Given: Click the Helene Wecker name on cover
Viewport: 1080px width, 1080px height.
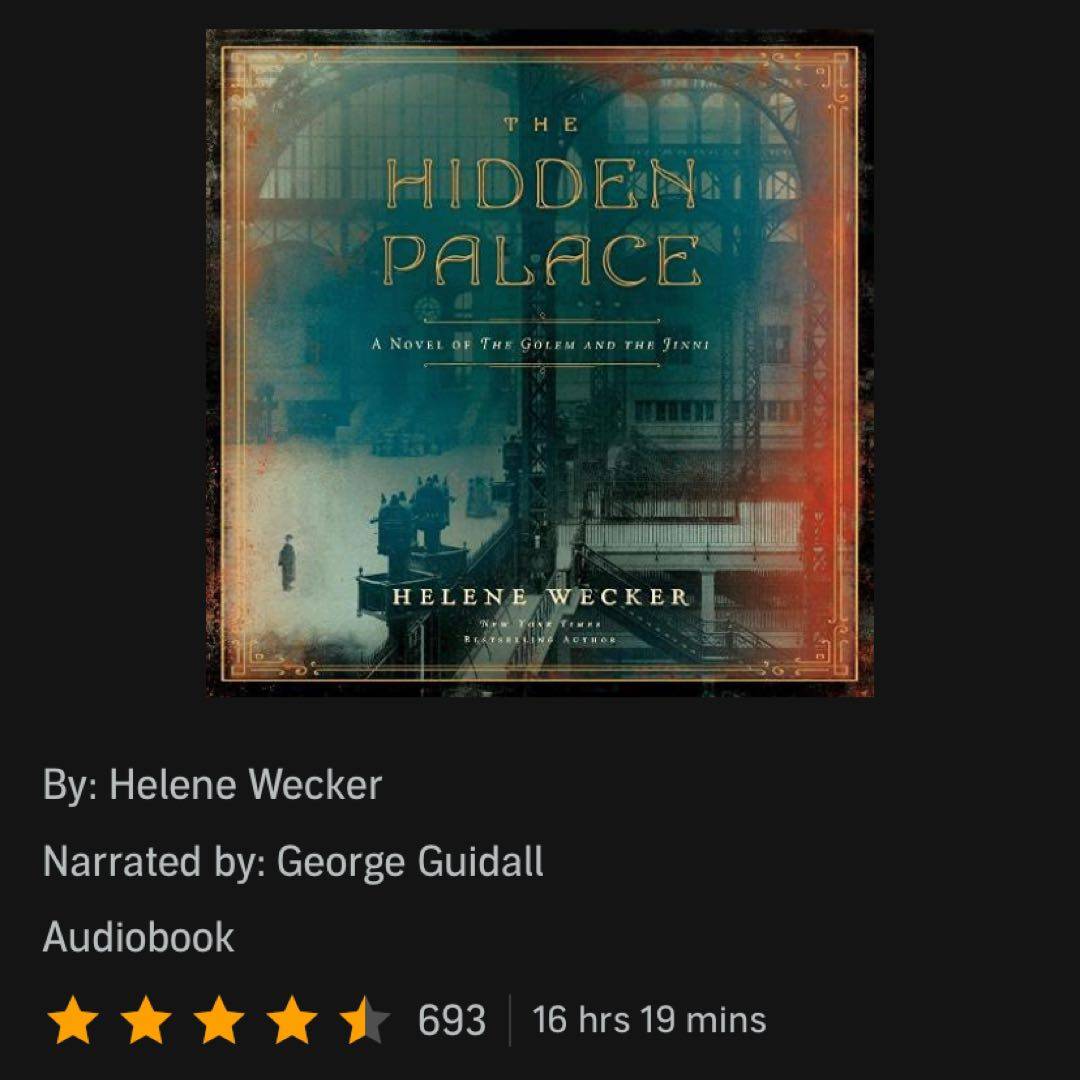Looking at the screenshot, I should (540, 596).
